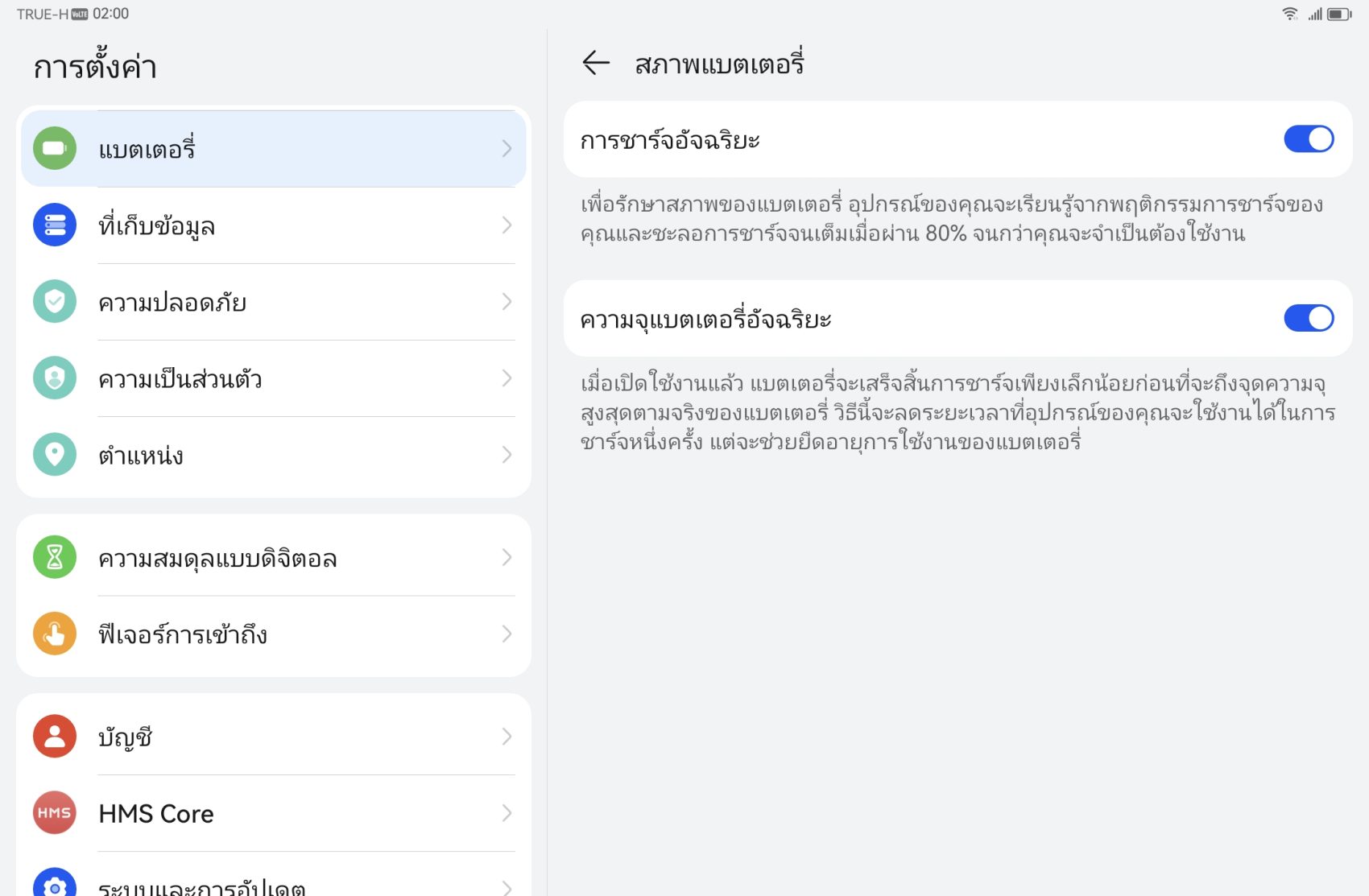
Task: Tap the green battery icon
Action: tap(55, 148)
